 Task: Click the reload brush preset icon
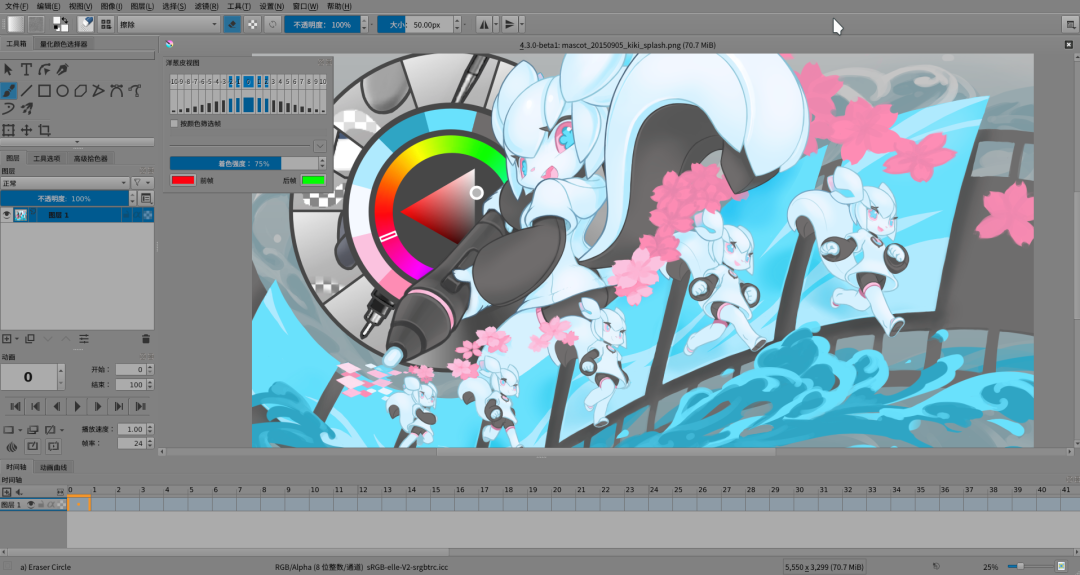[x=273, y=24]
